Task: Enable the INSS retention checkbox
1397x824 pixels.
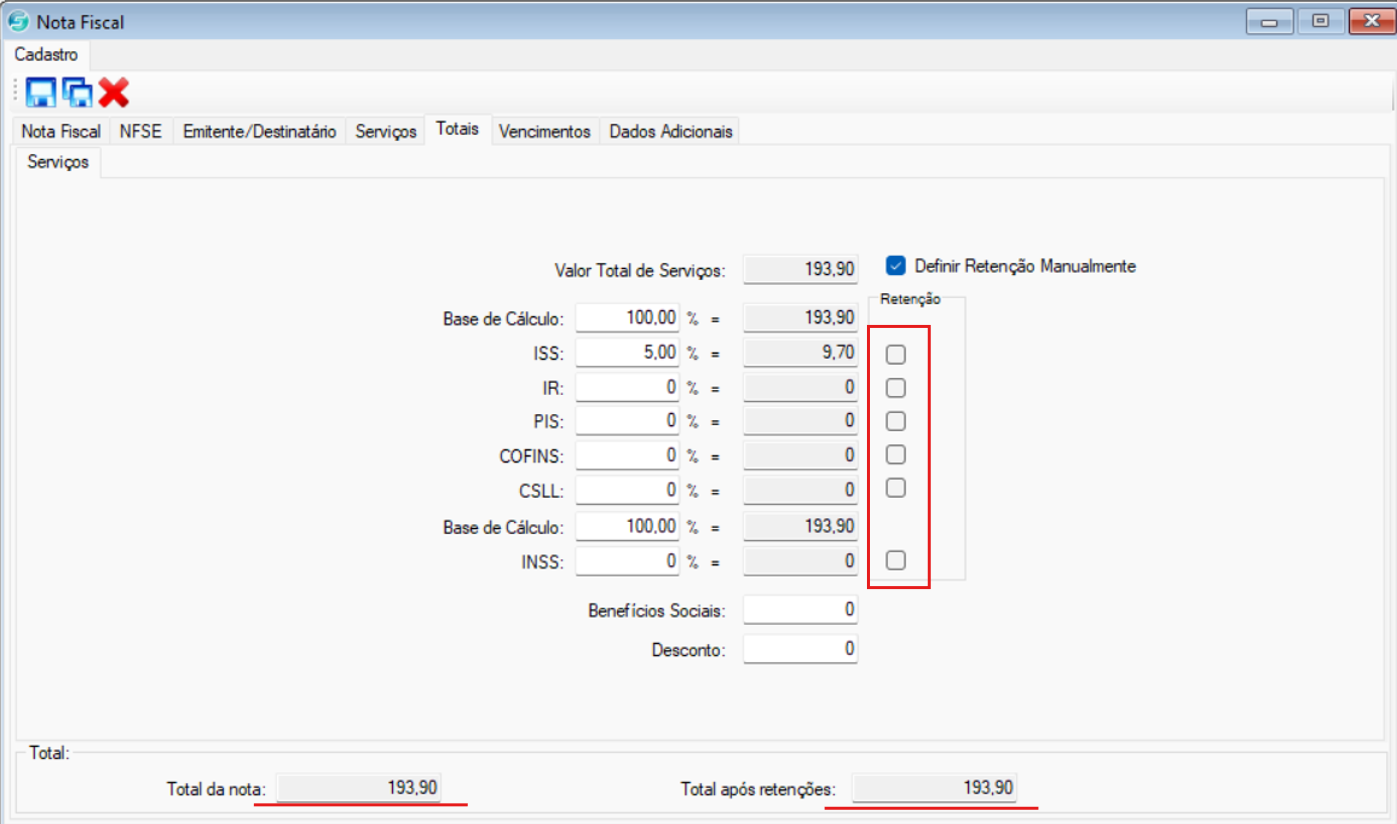Action: (896, 560)
